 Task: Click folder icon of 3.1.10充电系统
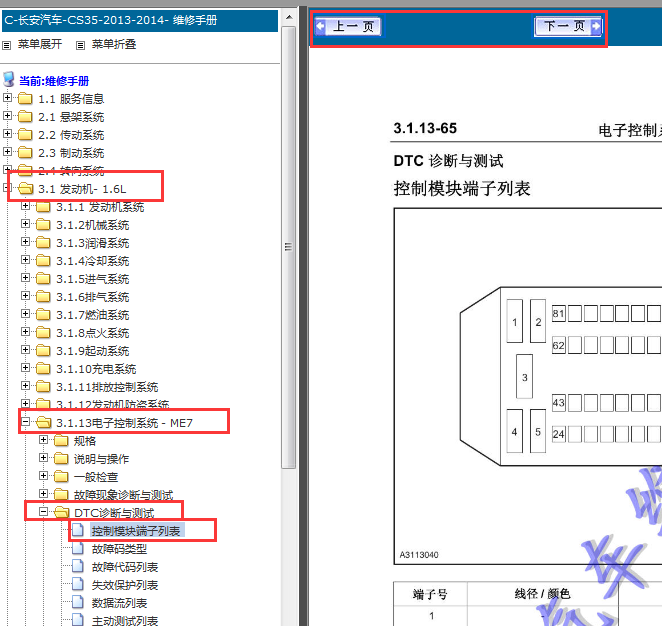click(x=43, y=369)
